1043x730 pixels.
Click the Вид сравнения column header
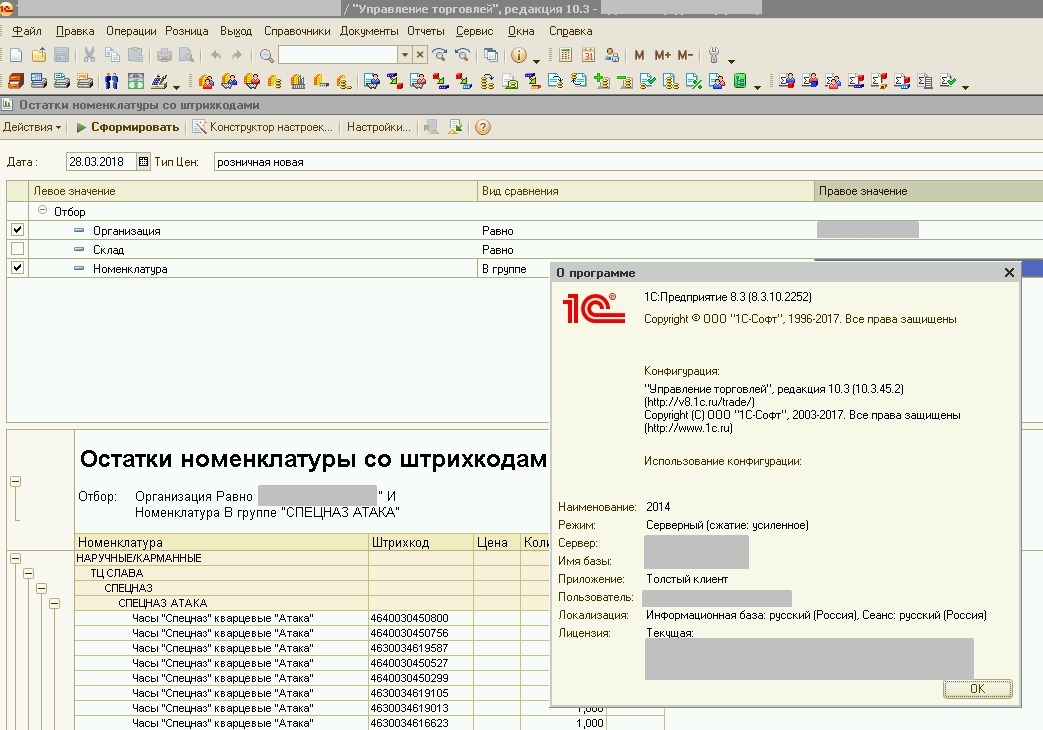[x=645, y=191]
